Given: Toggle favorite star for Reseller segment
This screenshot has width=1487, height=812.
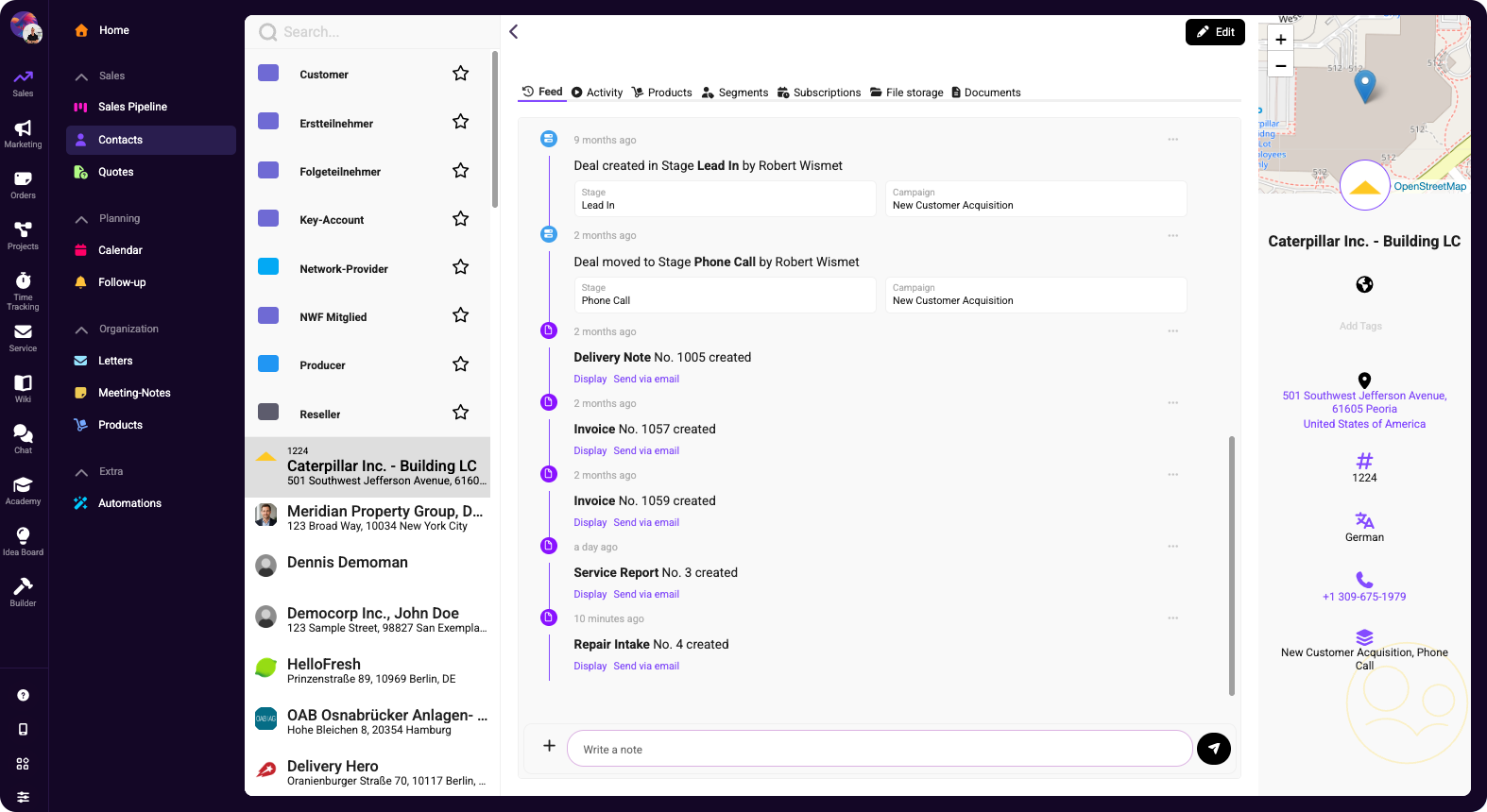Looking at the screenshot, I should [461, 413].
